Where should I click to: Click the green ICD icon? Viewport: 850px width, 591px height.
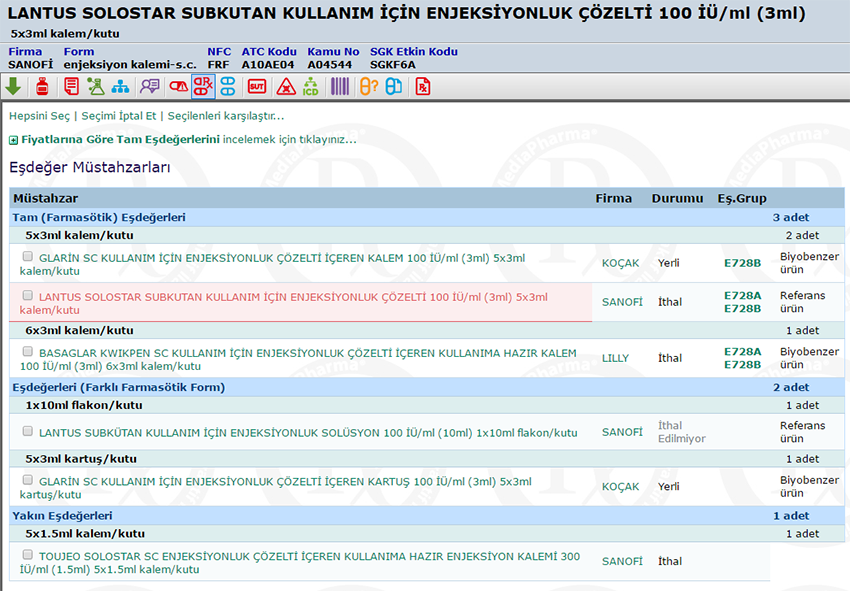tap(311, 86)
